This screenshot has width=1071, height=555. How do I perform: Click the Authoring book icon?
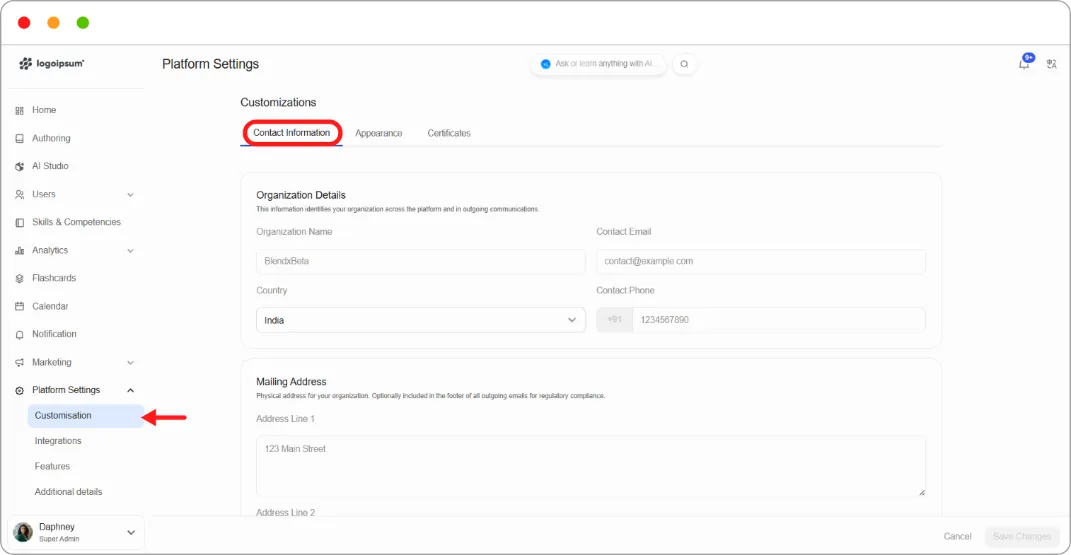pos(19,139)
